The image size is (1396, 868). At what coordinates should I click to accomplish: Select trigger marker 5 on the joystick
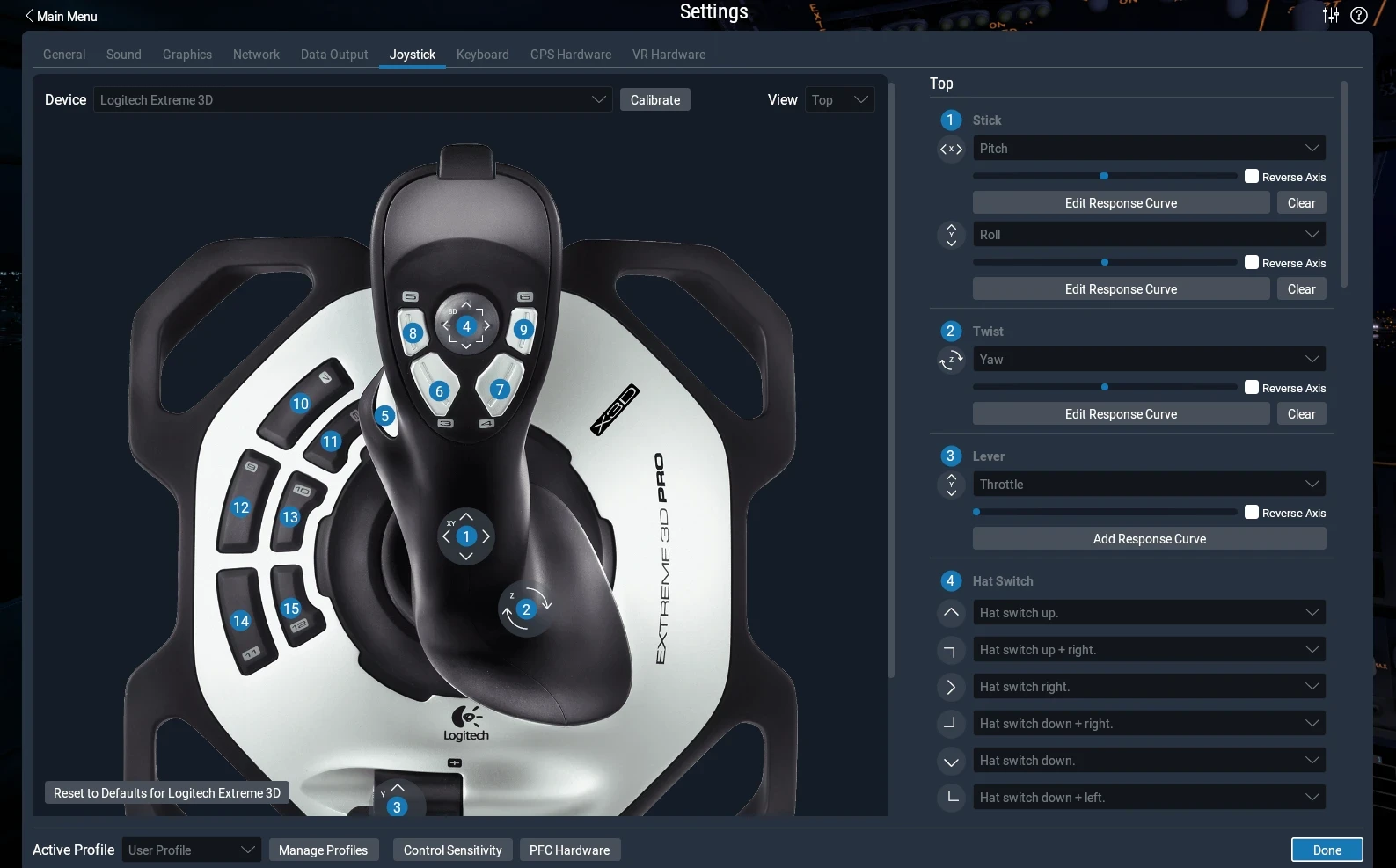click(x=384, y=416)
